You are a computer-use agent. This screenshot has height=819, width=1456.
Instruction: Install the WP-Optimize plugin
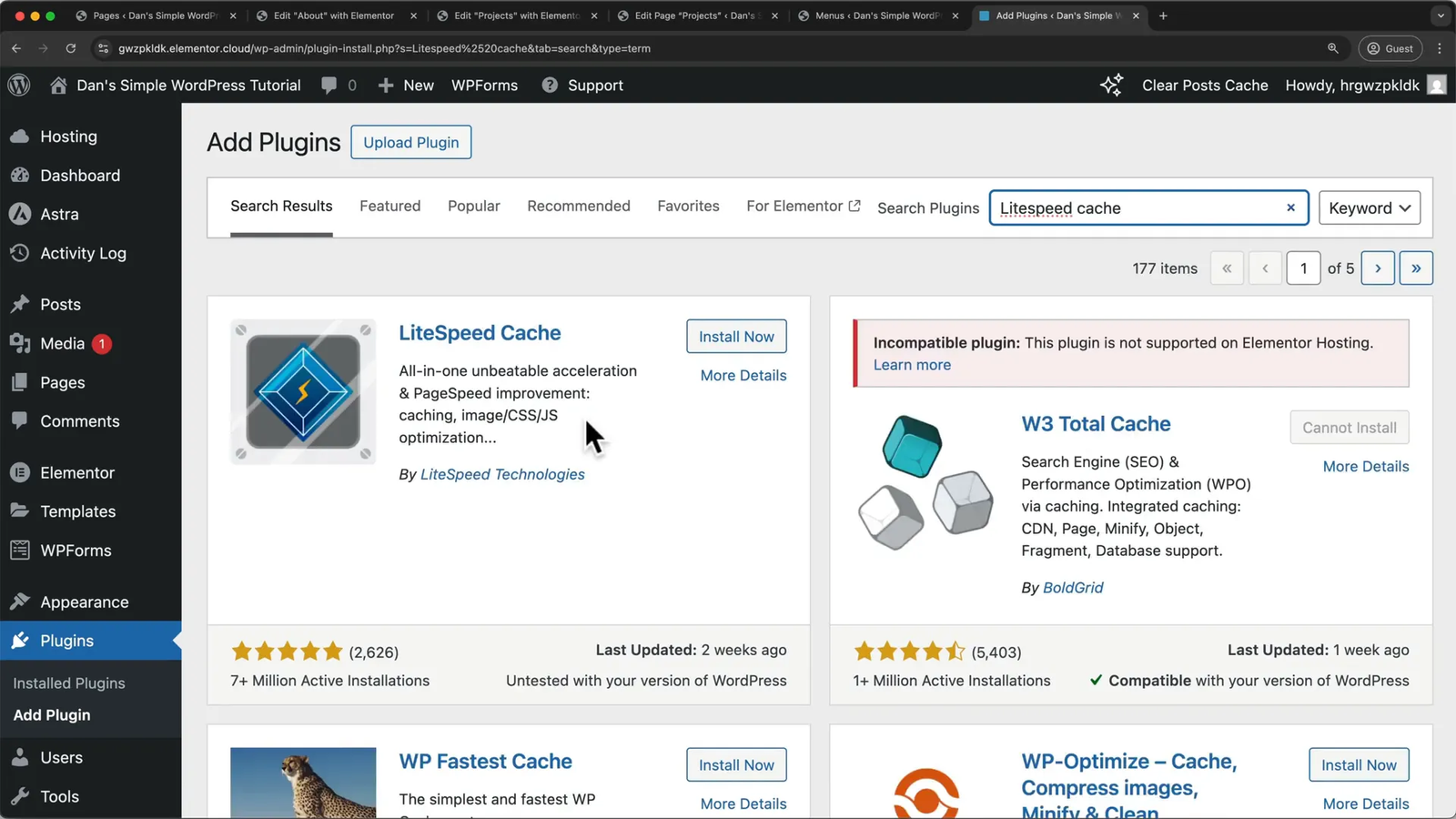(x=1359, y=765)
